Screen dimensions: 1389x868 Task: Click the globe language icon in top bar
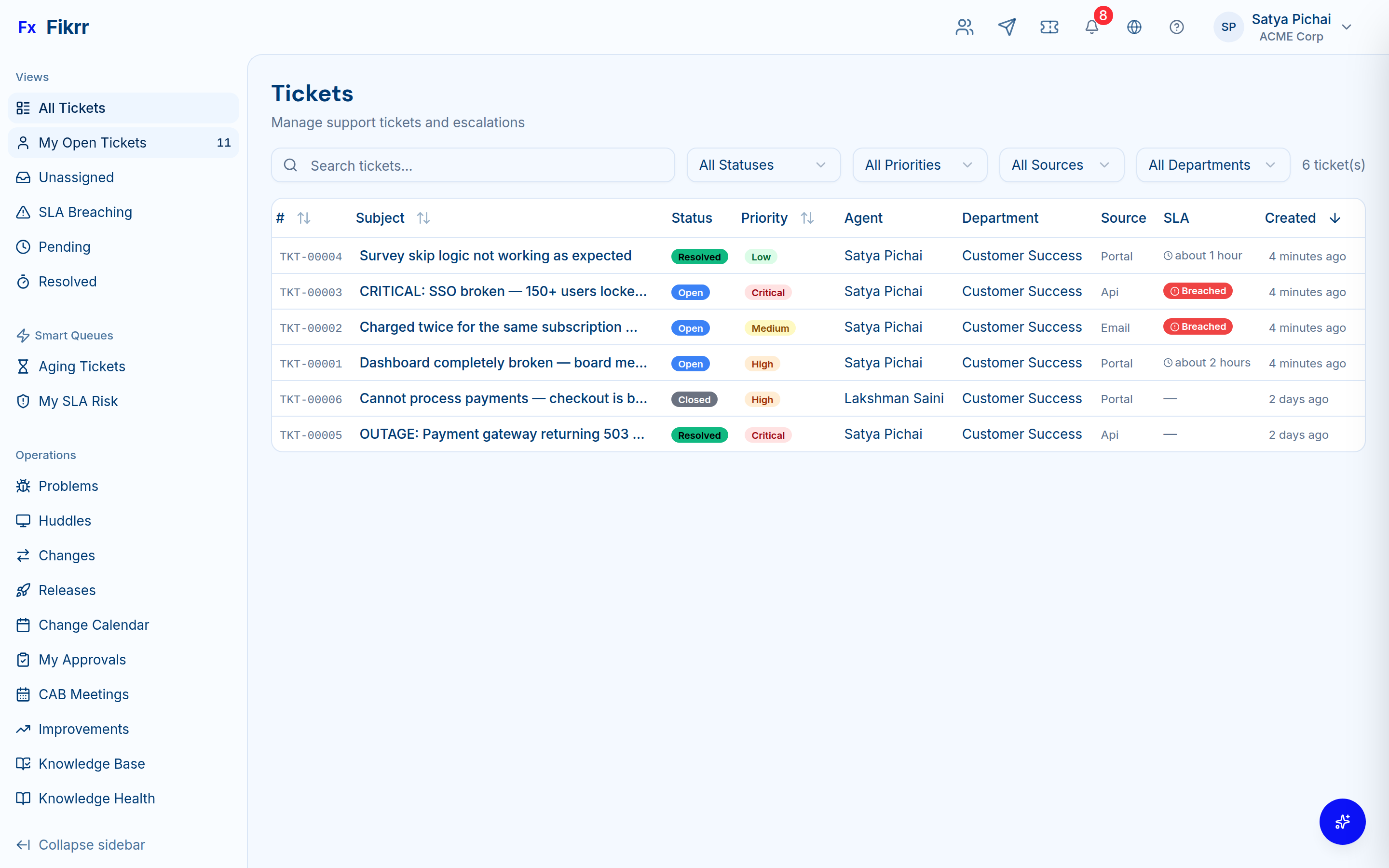click(1135, 27)
